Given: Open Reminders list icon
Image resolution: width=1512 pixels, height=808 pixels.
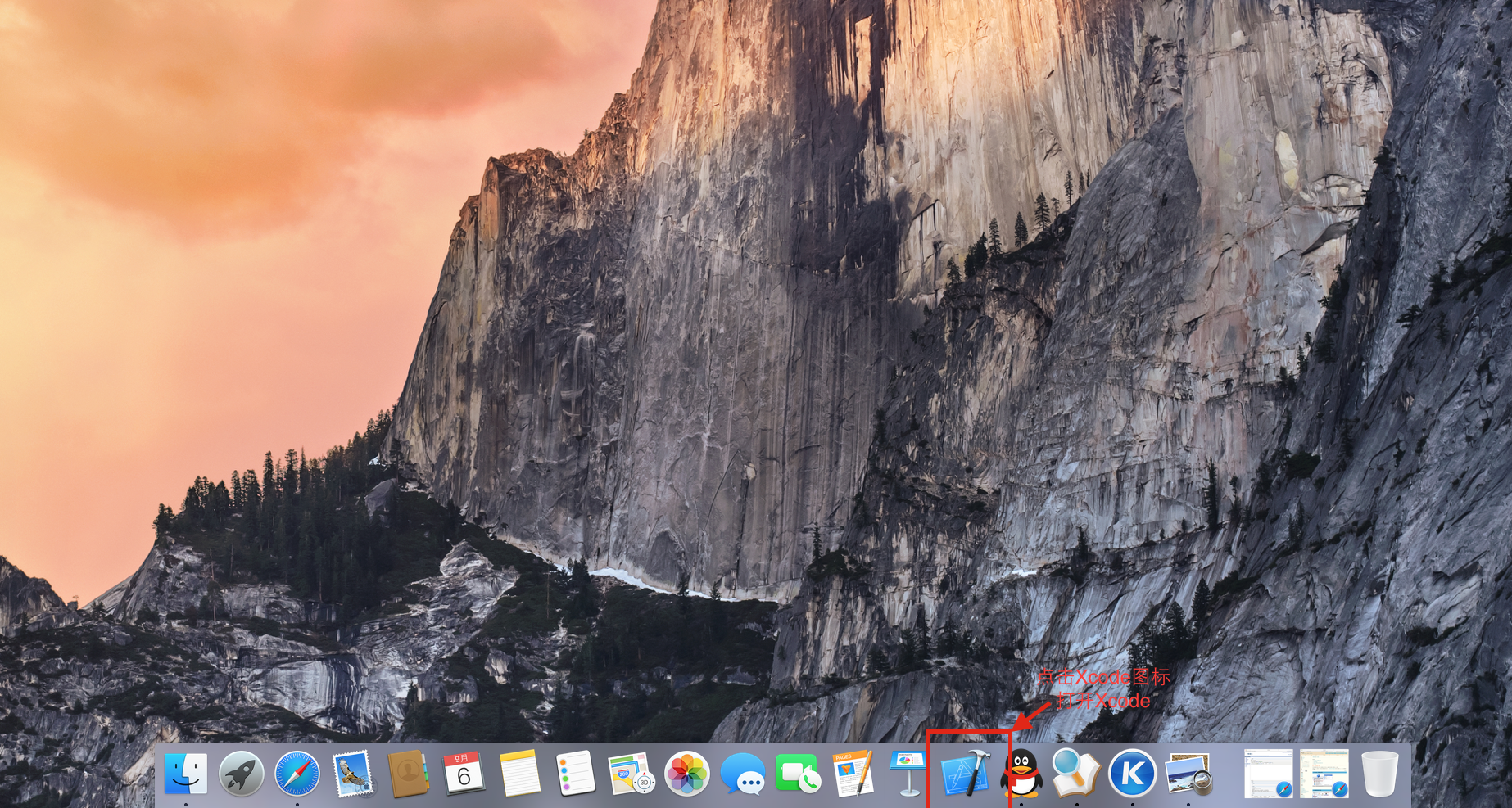Looking at the screenshot, I should 575,774.
